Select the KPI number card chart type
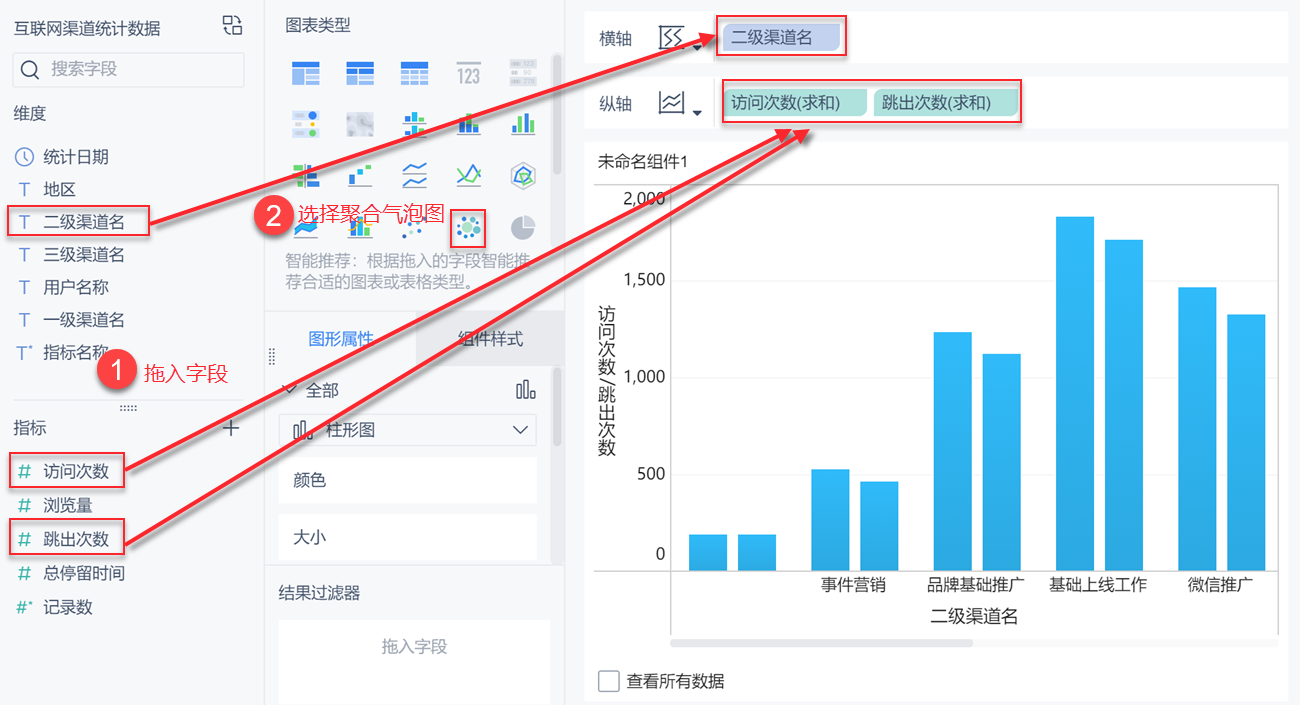 tap(468, 73)
